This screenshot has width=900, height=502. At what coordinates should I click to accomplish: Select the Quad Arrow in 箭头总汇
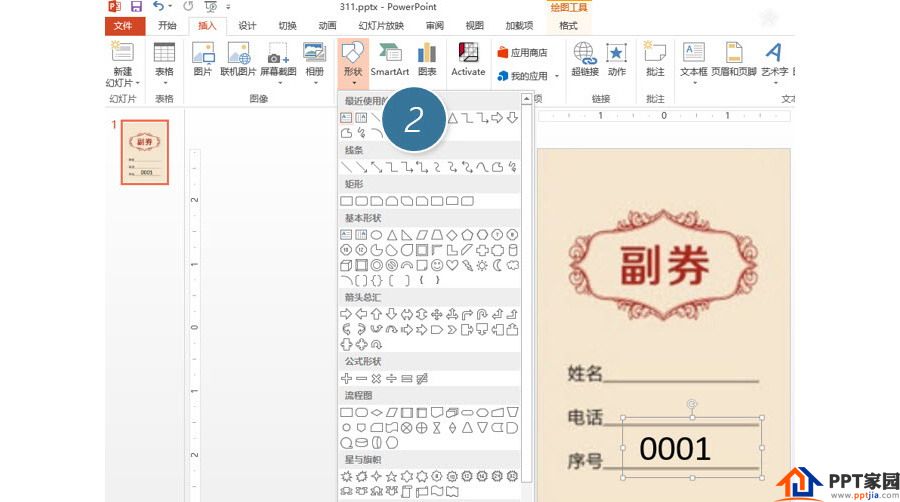tap(437, 314)
